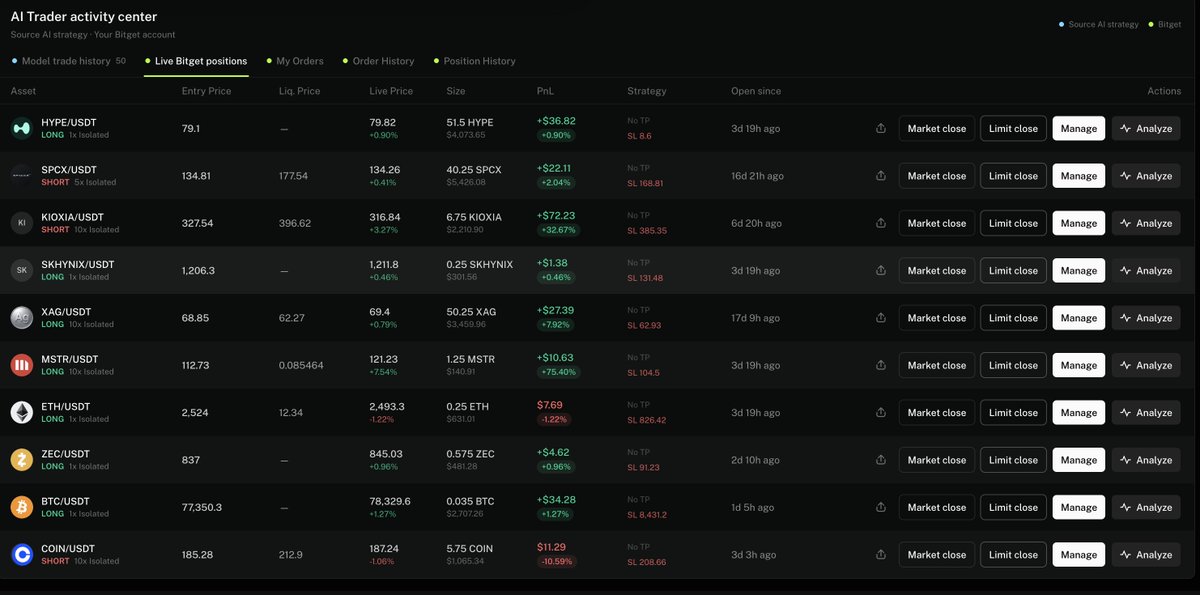The image size is (1200, 595).
Task: Click the share icon in BTC/USDT row
Action: pos(881,507)
